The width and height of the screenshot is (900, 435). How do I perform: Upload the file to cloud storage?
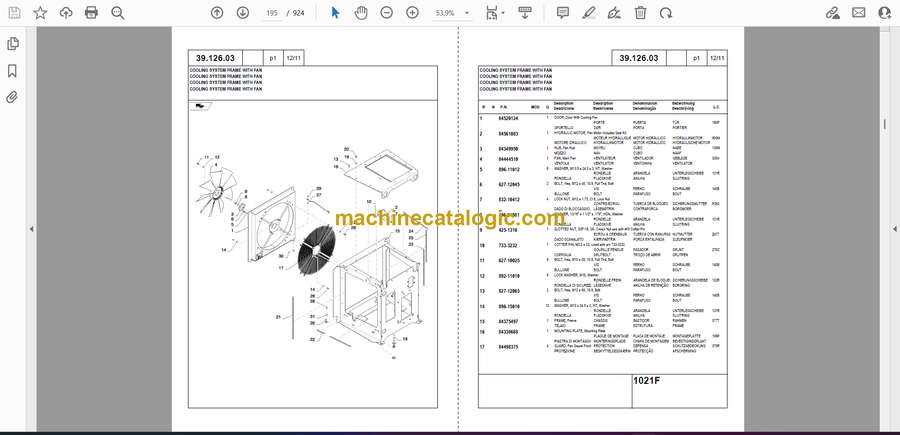click(x=66, y=13)
